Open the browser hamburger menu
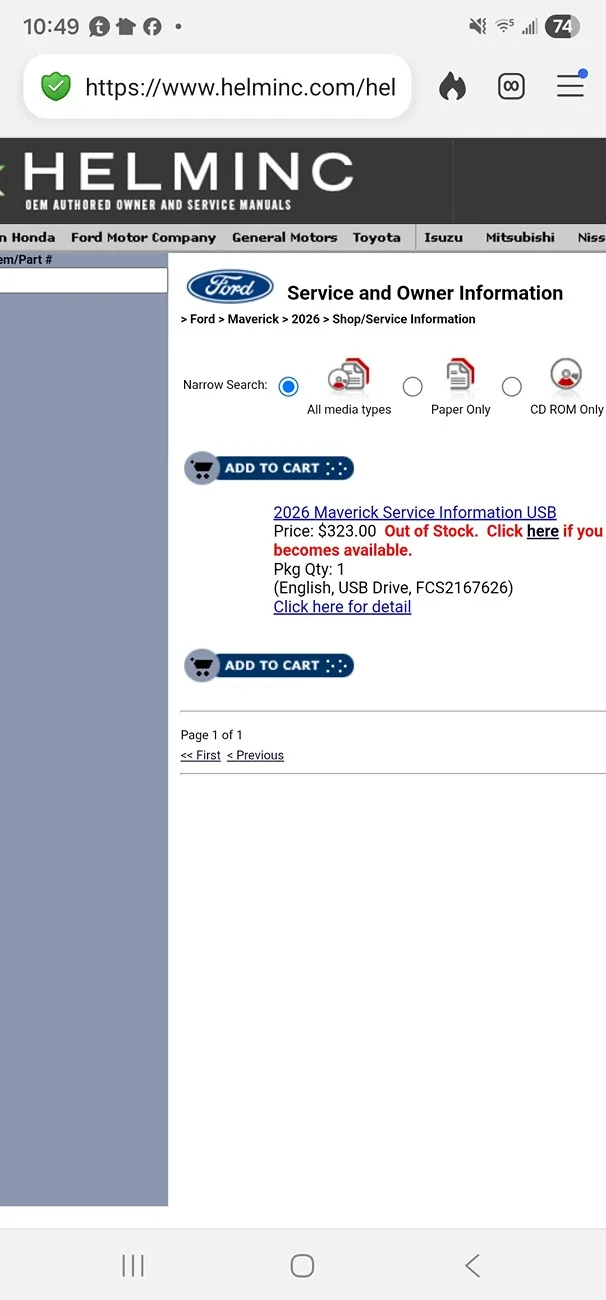The image size is (606, 1300). pos(570,86)
